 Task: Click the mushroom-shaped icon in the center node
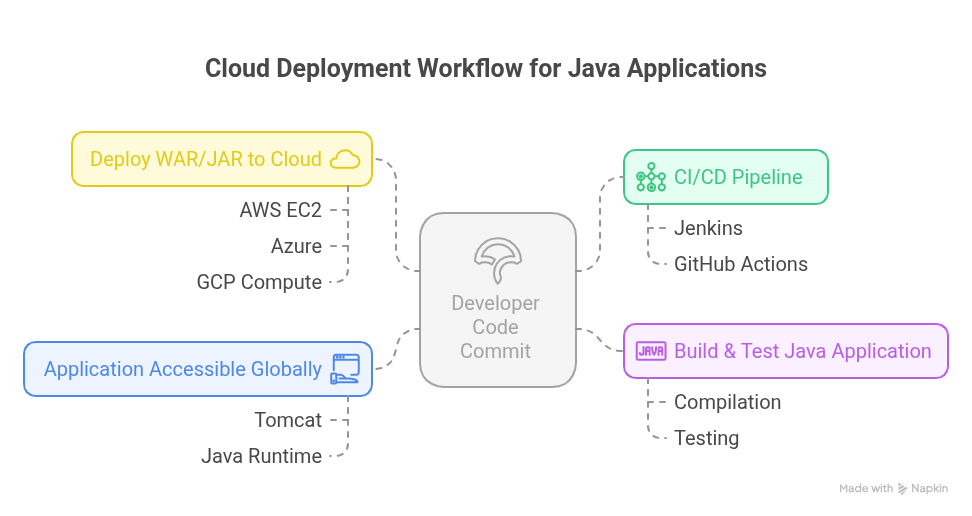[497, 261]
